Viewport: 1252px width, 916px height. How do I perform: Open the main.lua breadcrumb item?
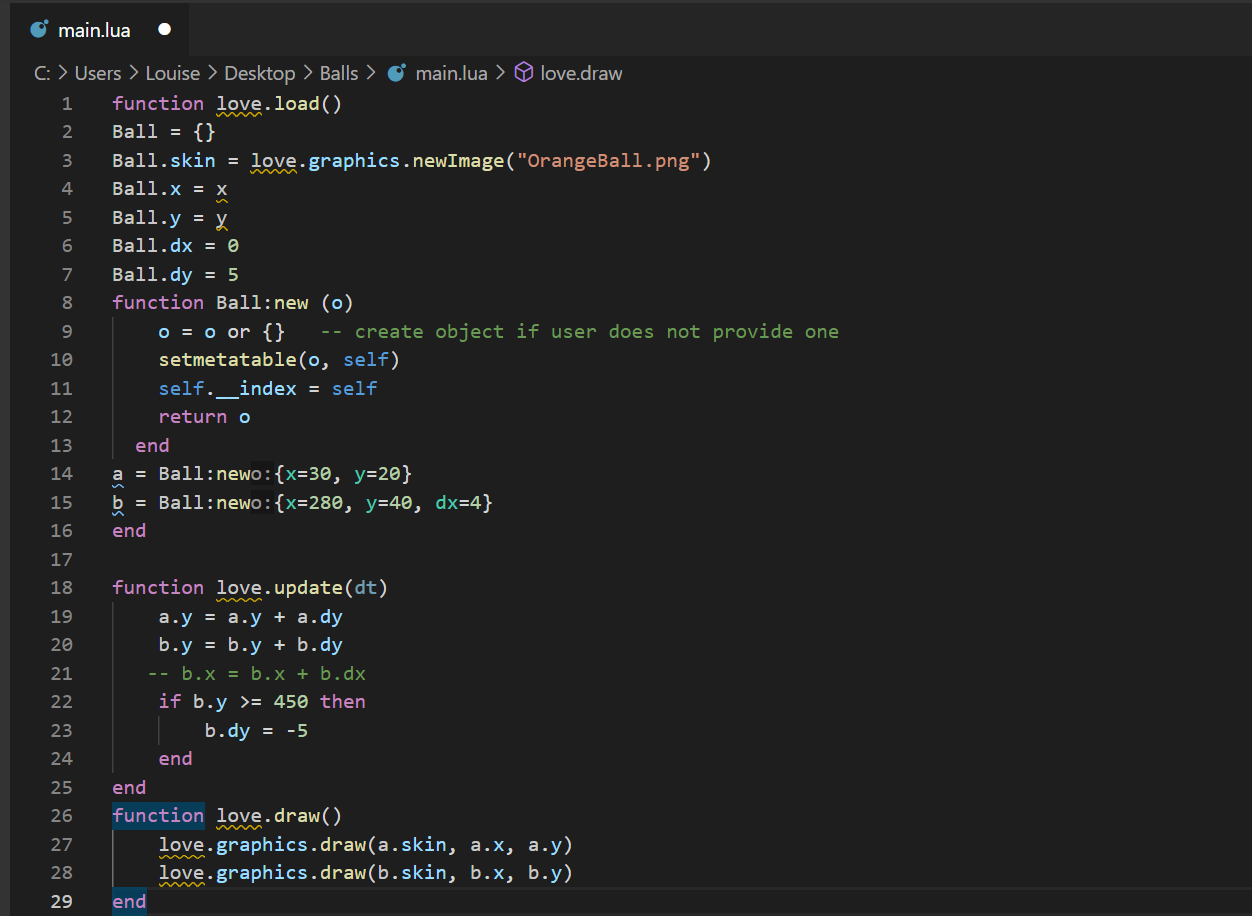tap(451, 73)
